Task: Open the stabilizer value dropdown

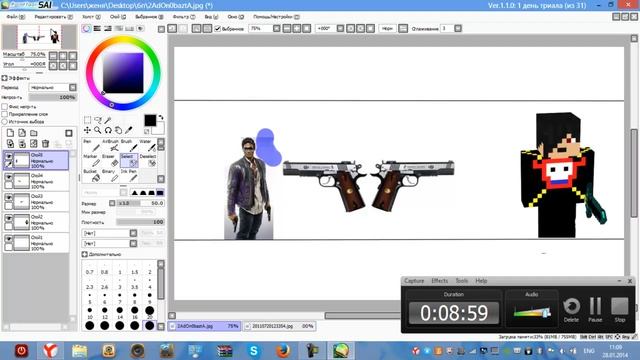Action: point(458,29)
